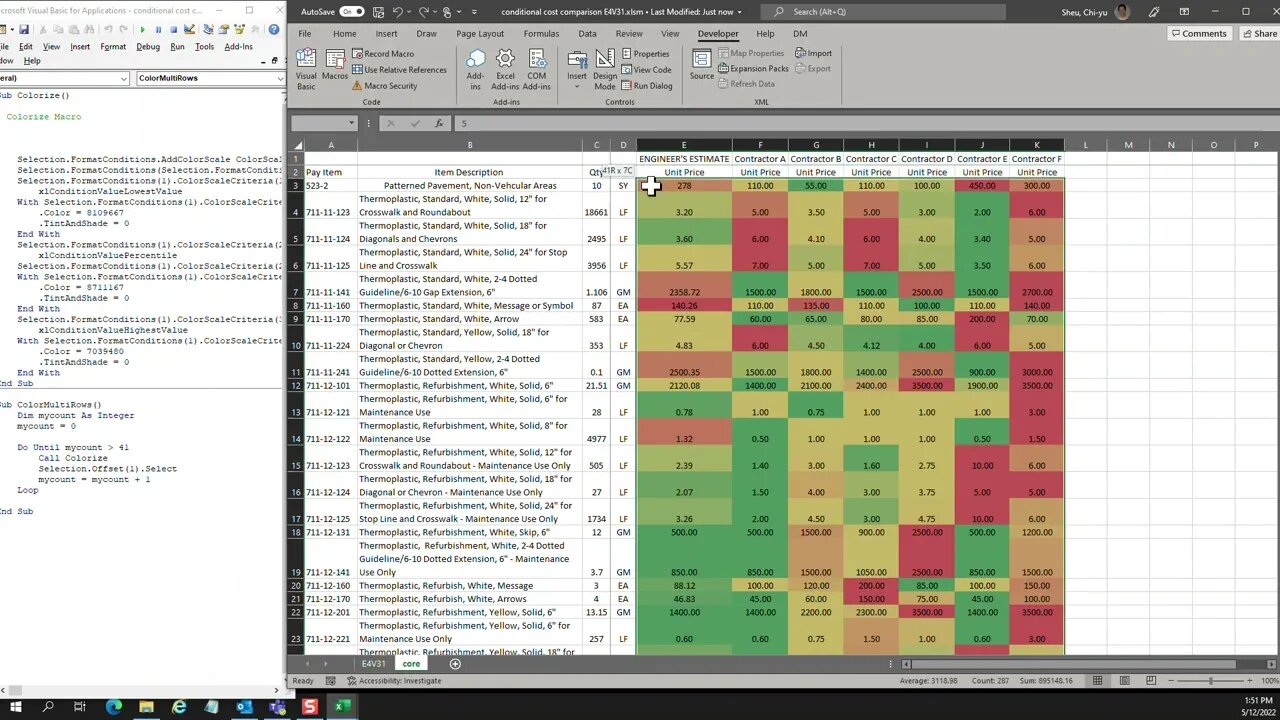The image size is (1280, 720).
Task: Open Expansion Packs
Action: point(753,69)
